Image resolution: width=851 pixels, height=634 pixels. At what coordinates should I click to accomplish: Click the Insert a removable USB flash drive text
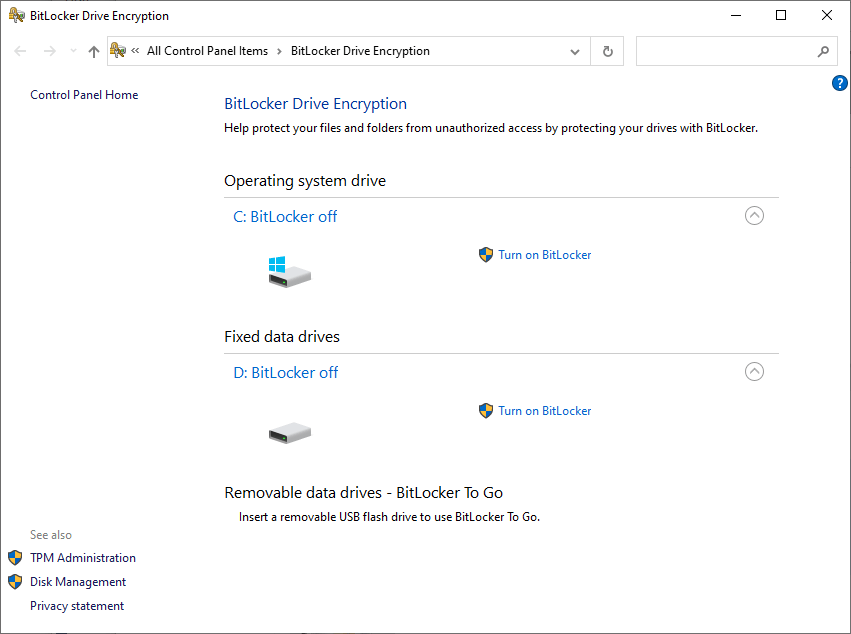point(389,517)
